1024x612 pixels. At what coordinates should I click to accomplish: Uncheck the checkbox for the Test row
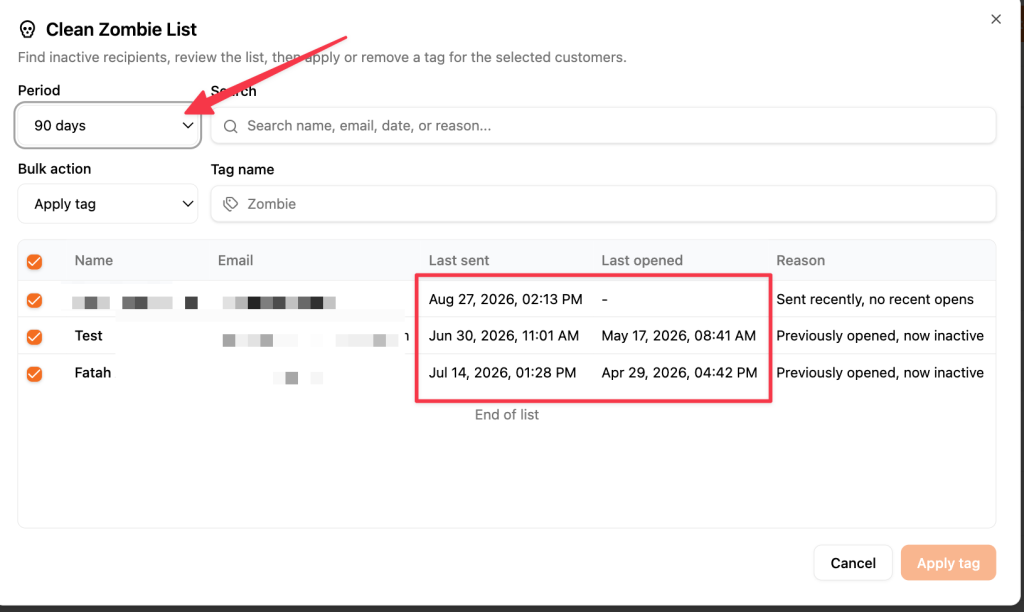(35, 337)
